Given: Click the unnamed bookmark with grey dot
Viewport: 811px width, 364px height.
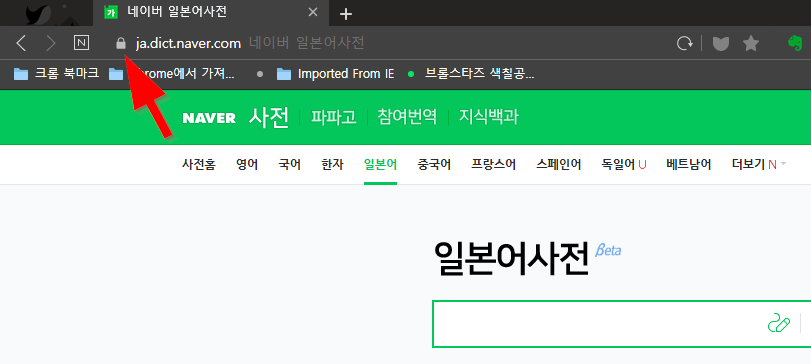Looking at the screenshot, I should point(260,74).
